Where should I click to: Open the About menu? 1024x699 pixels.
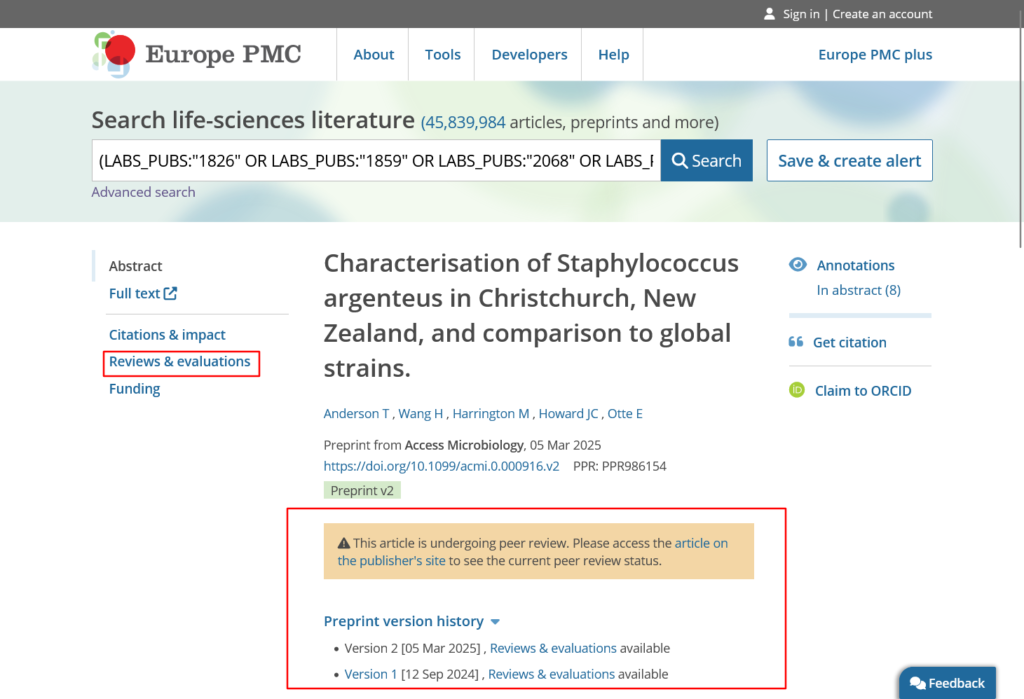point(373,55)
